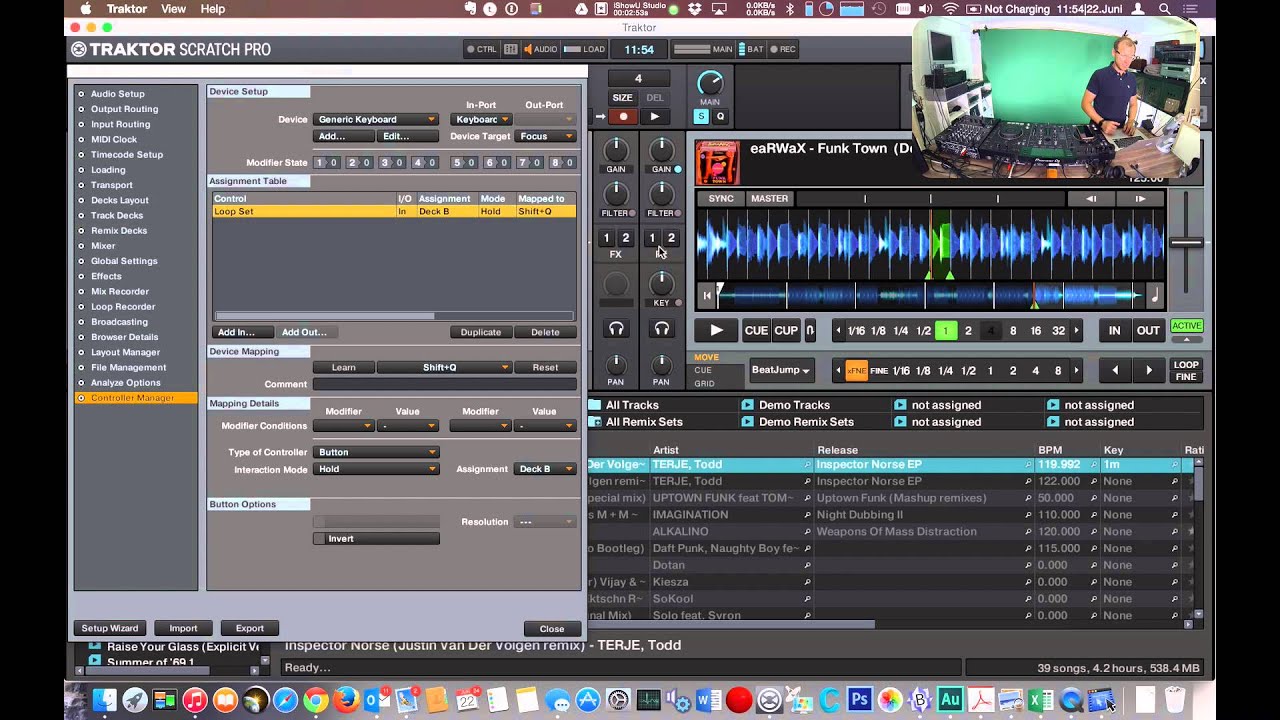The height and width of the screenshot is (720, 1280).
Task: Click the Setup Wizard button
Action: 110,628
